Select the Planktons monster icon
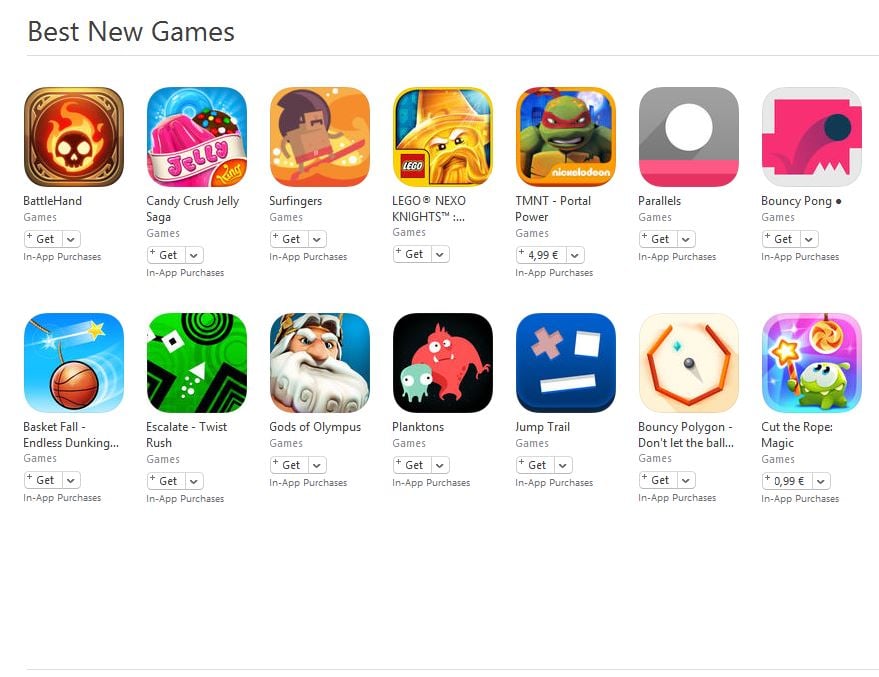 point(443,363)
